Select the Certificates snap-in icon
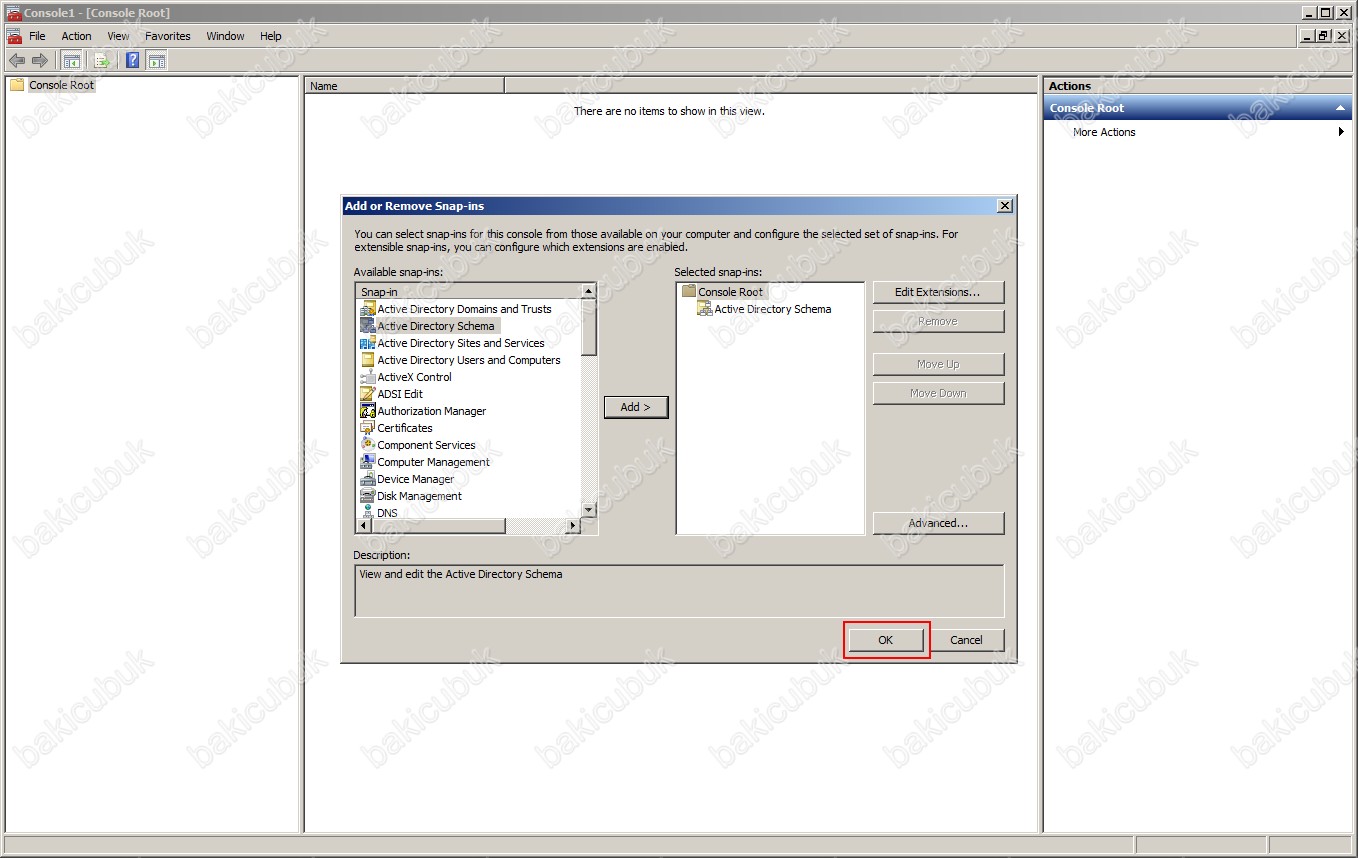The width and height of the screenshot is (1358, 858). [x=368, y=428]
